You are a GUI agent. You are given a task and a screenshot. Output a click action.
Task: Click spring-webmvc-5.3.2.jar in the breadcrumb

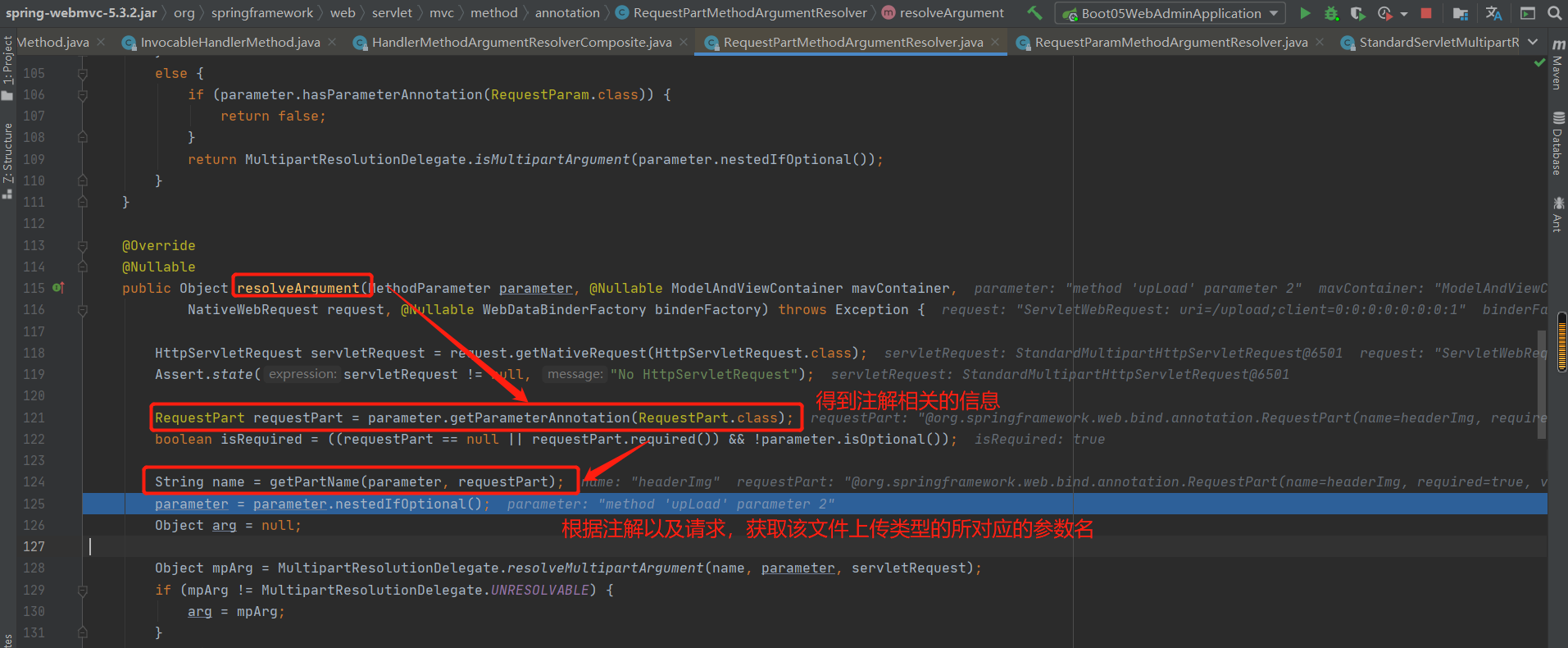[81, 13]
